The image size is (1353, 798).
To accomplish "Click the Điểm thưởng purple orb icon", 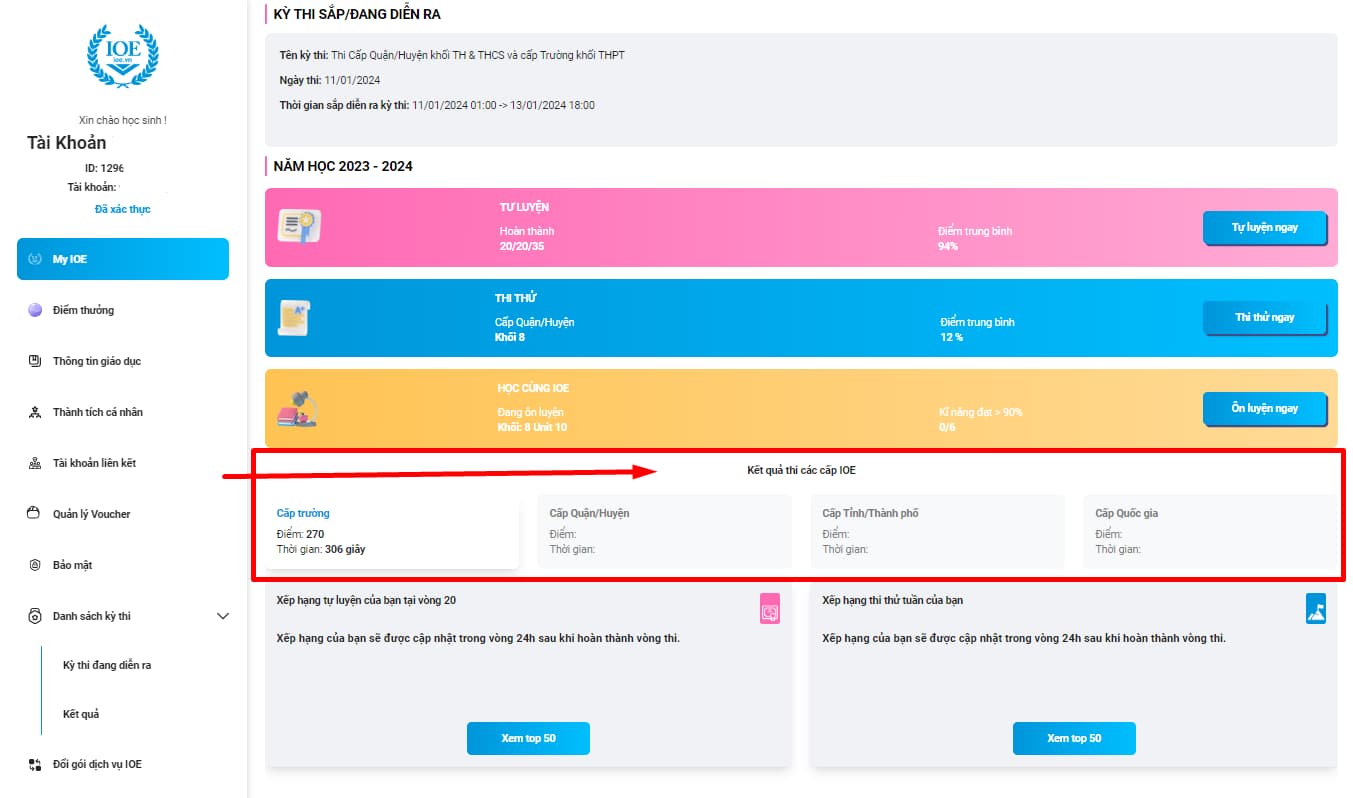I will pos(35,310).
